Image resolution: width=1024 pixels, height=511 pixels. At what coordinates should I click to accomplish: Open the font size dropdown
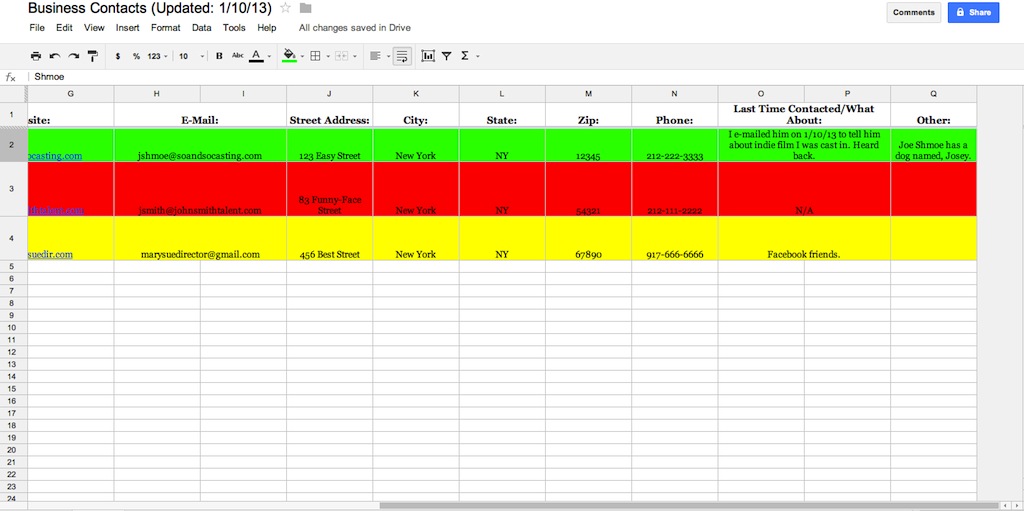(190, 56)
